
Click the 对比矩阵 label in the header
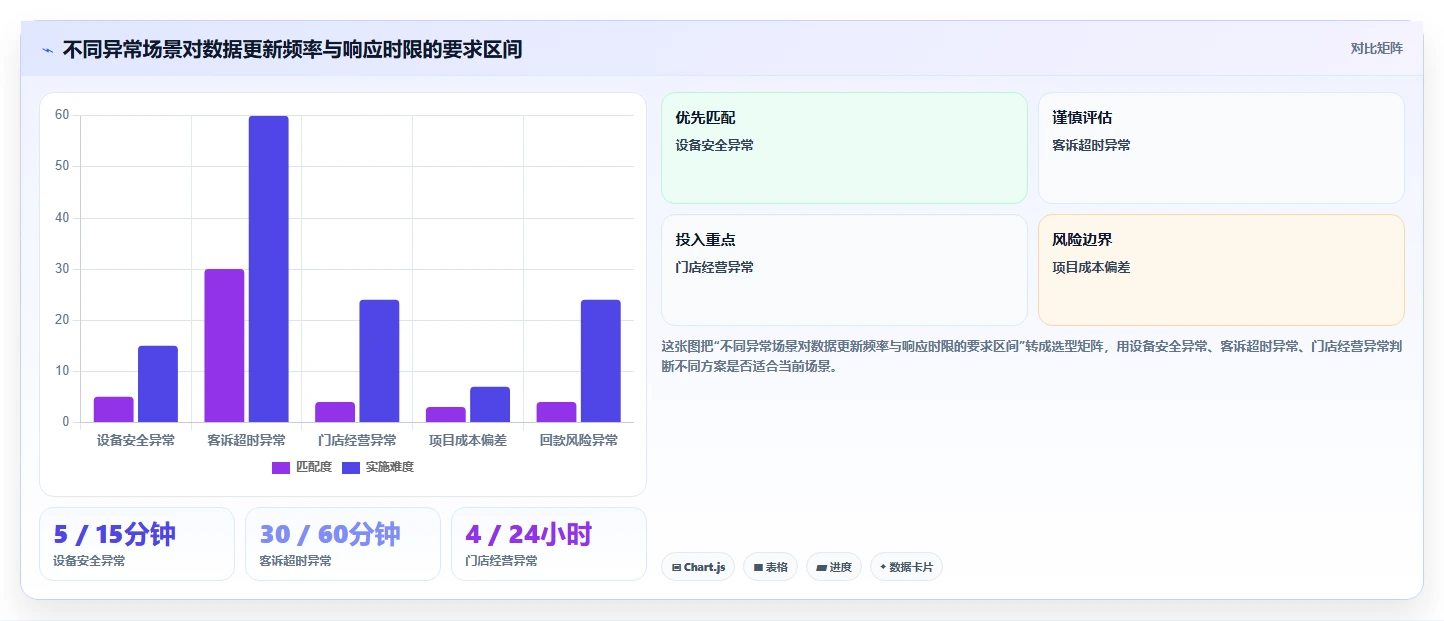tap(1376, 48)
